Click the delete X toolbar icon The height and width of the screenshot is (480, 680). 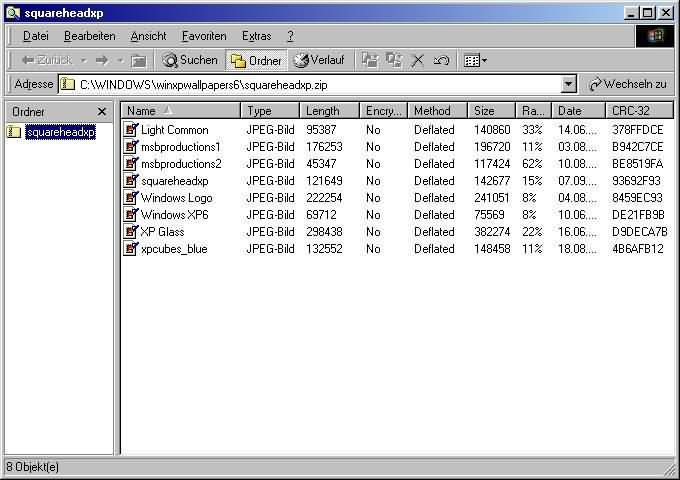coord(417,61)
